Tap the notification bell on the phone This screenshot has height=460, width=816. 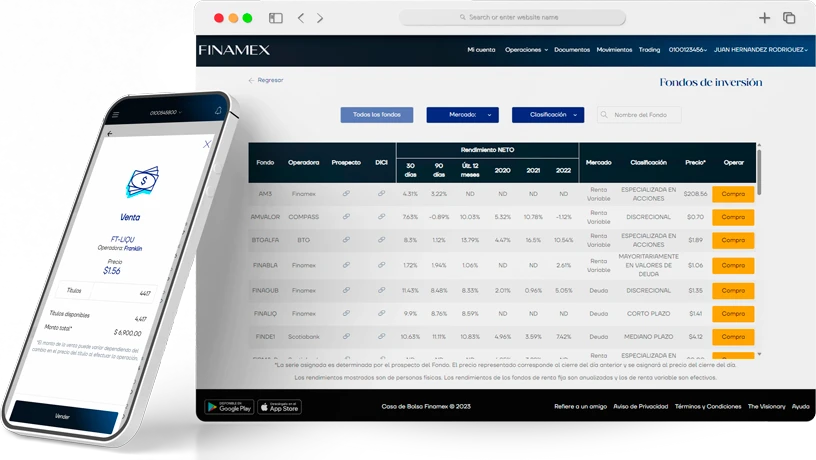coord(218,110)
